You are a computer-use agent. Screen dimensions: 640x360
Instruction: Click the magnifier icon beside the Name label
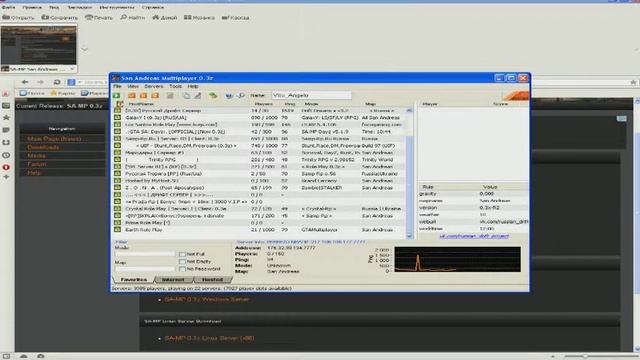tap(241, 96)
